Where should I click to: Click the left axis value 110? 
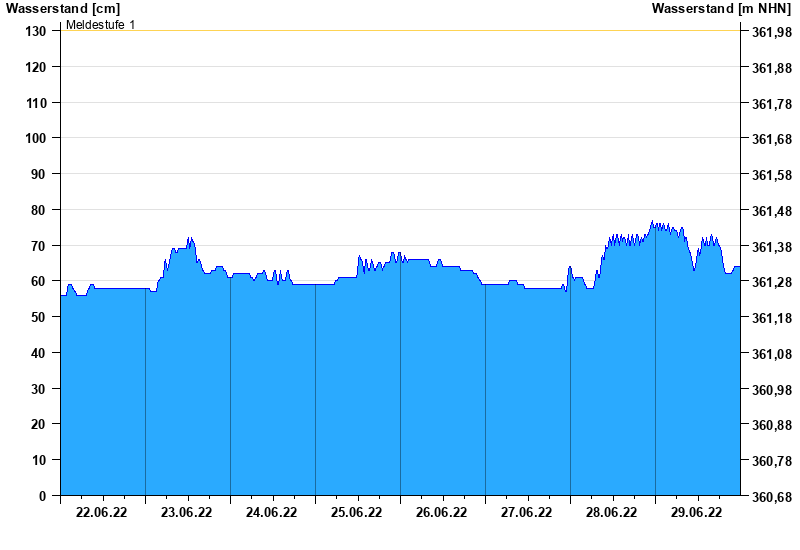click(x=36, y=103)
